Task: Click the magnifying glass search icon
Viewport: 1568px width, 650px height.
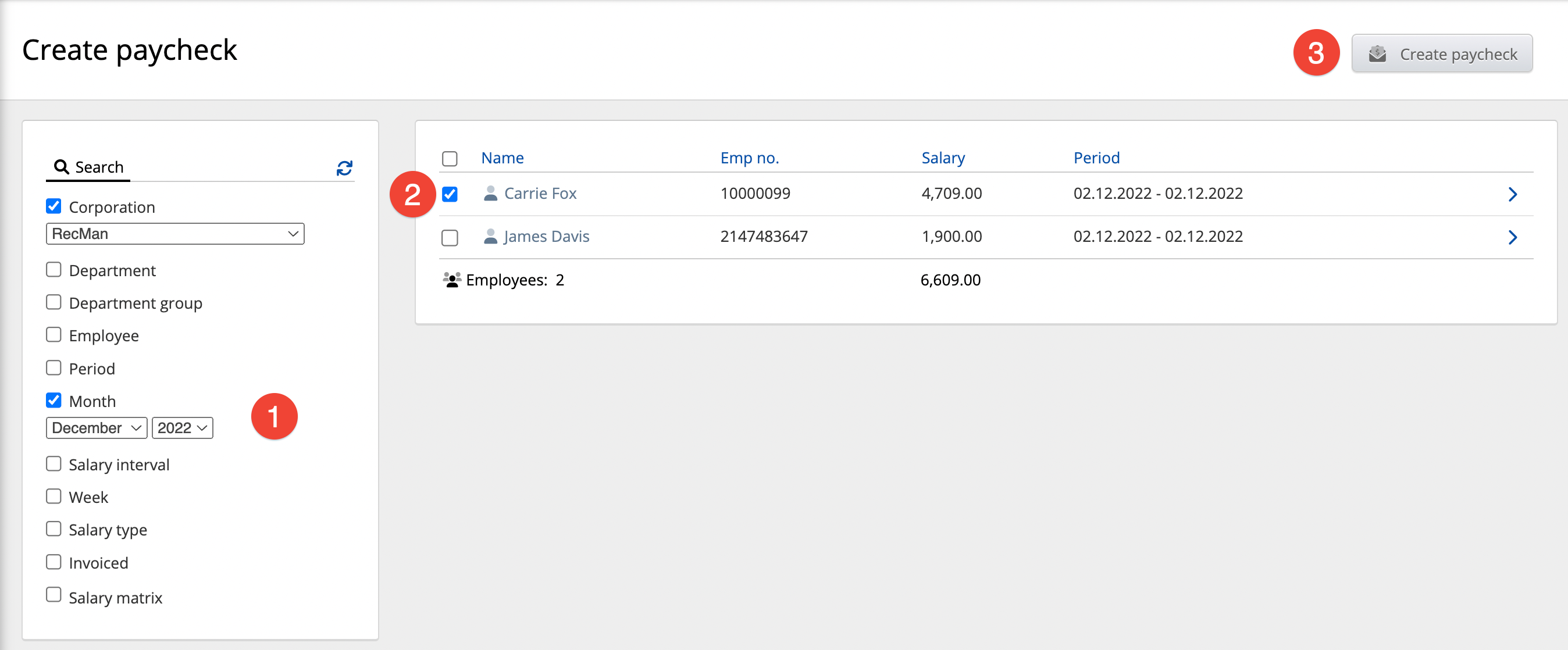Action: 62,167
